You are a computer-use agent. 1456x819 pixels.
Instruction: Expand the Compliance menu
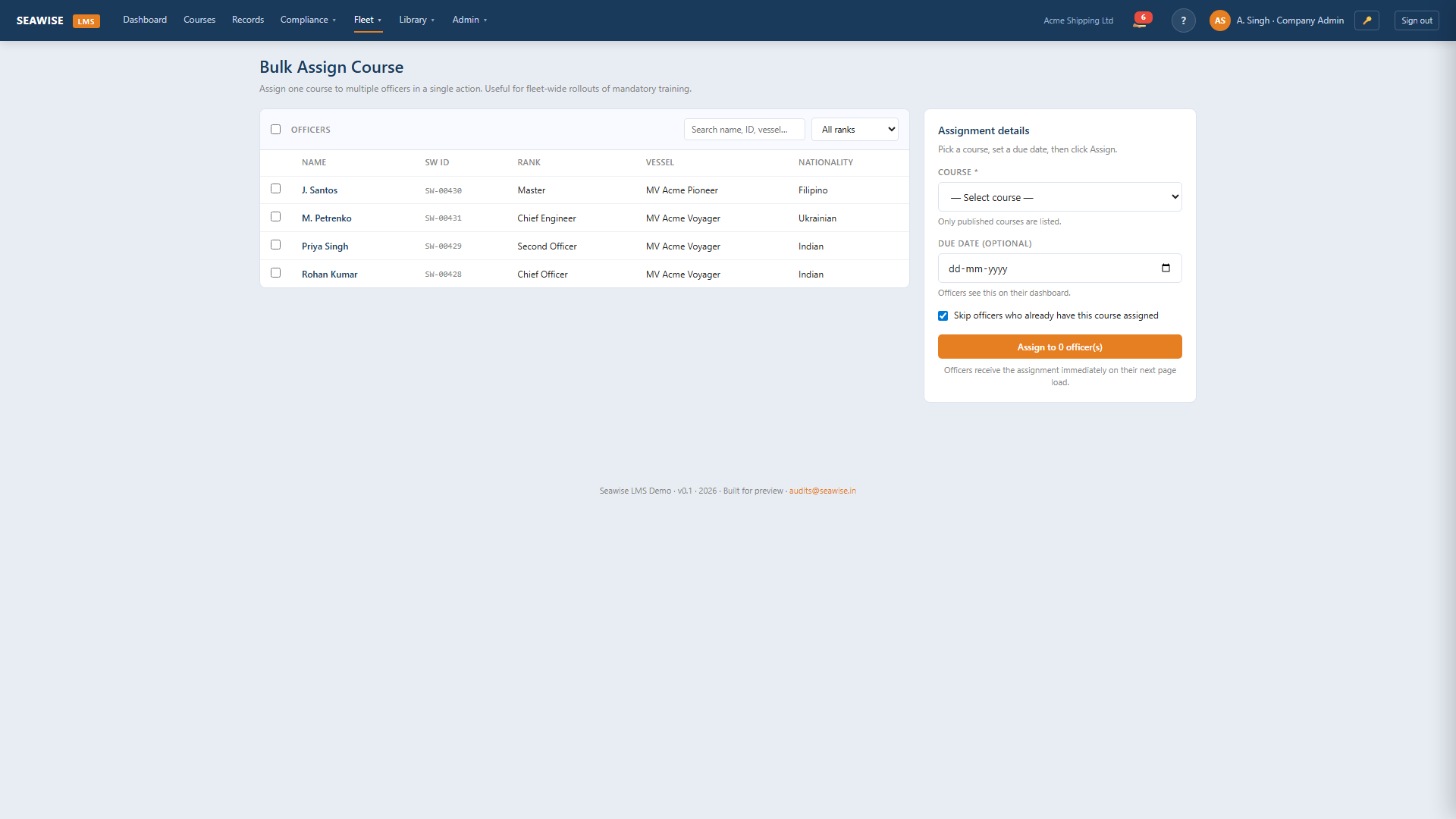pyautogui.click(x=308, y=20)
